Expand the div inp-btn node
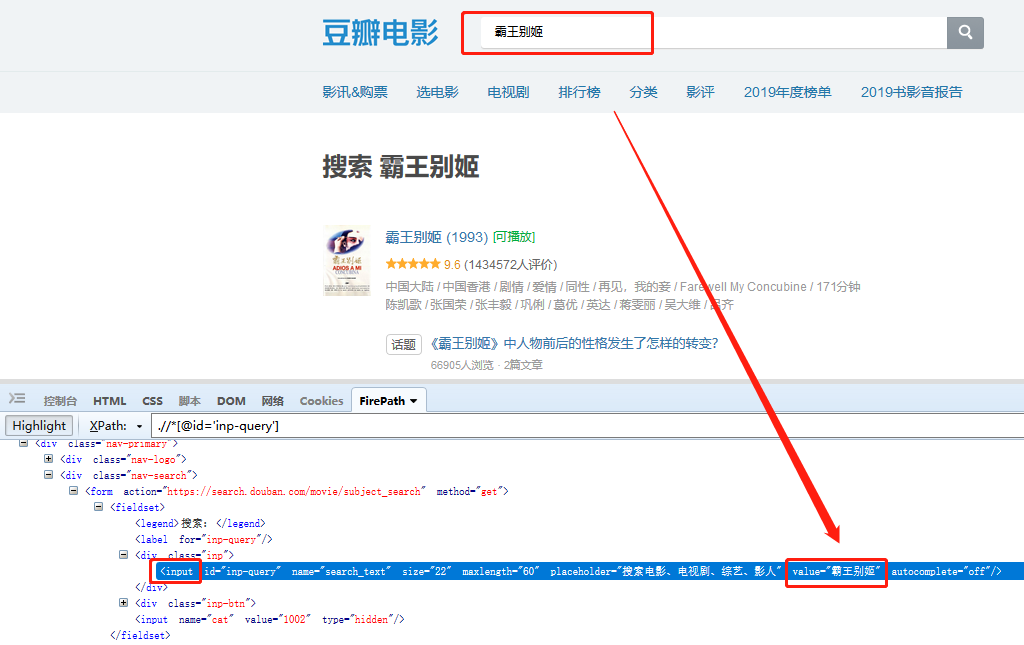 123,603
